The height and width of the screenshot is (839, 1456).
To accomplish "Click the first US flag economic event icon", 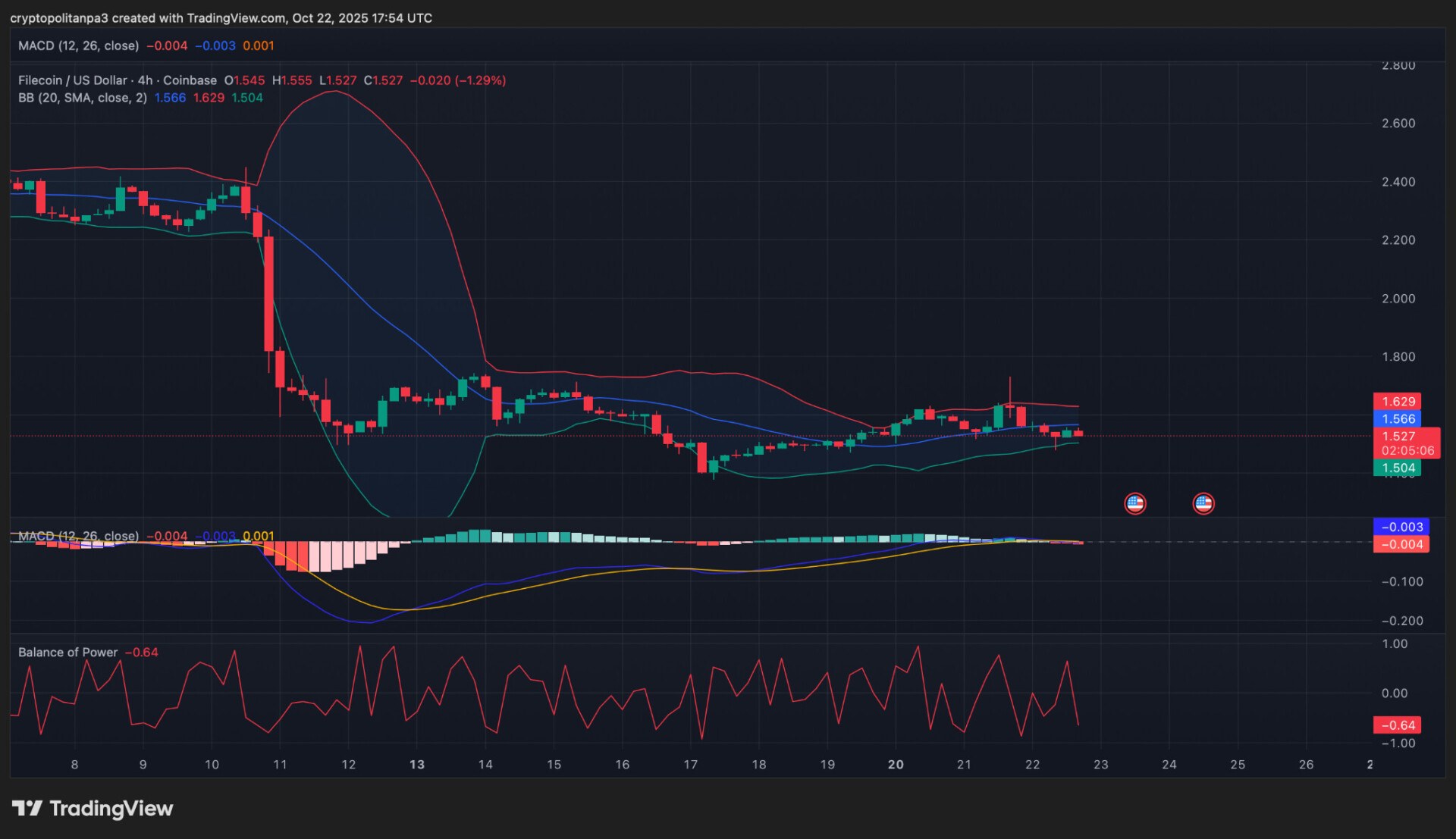I will tap(1134, 503).
